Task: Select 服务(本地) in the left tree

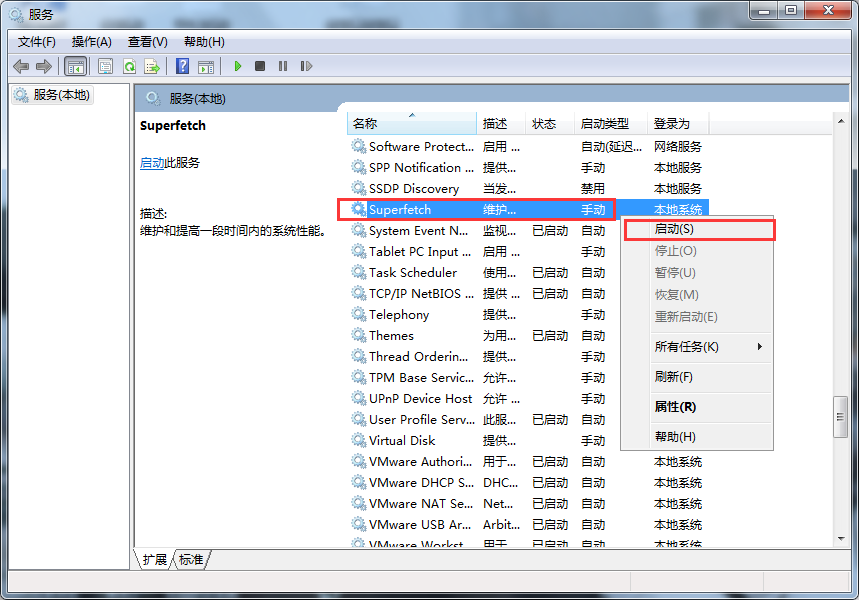Action: coord(61,95)
